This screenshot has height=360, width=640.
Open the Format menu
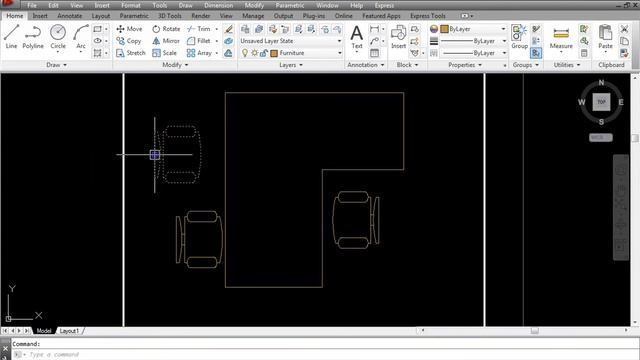click(131, 5)
